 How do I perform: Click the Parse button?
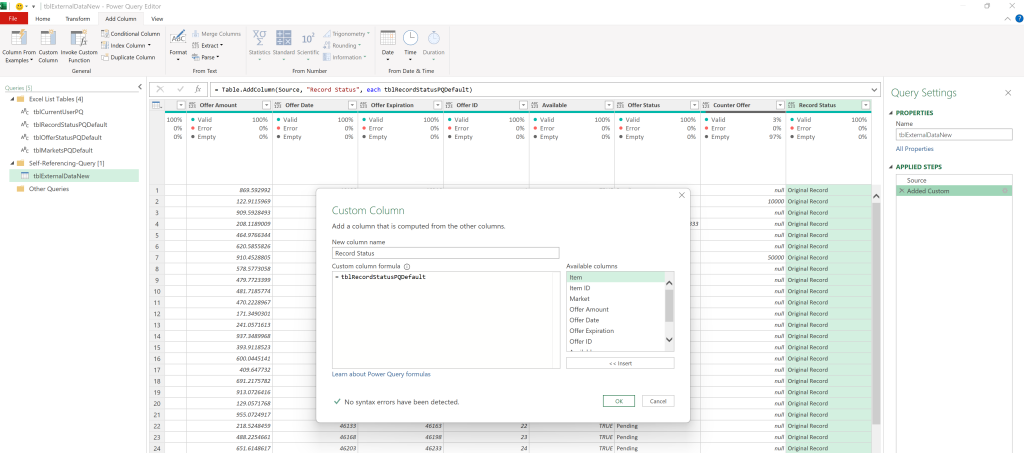206,57
